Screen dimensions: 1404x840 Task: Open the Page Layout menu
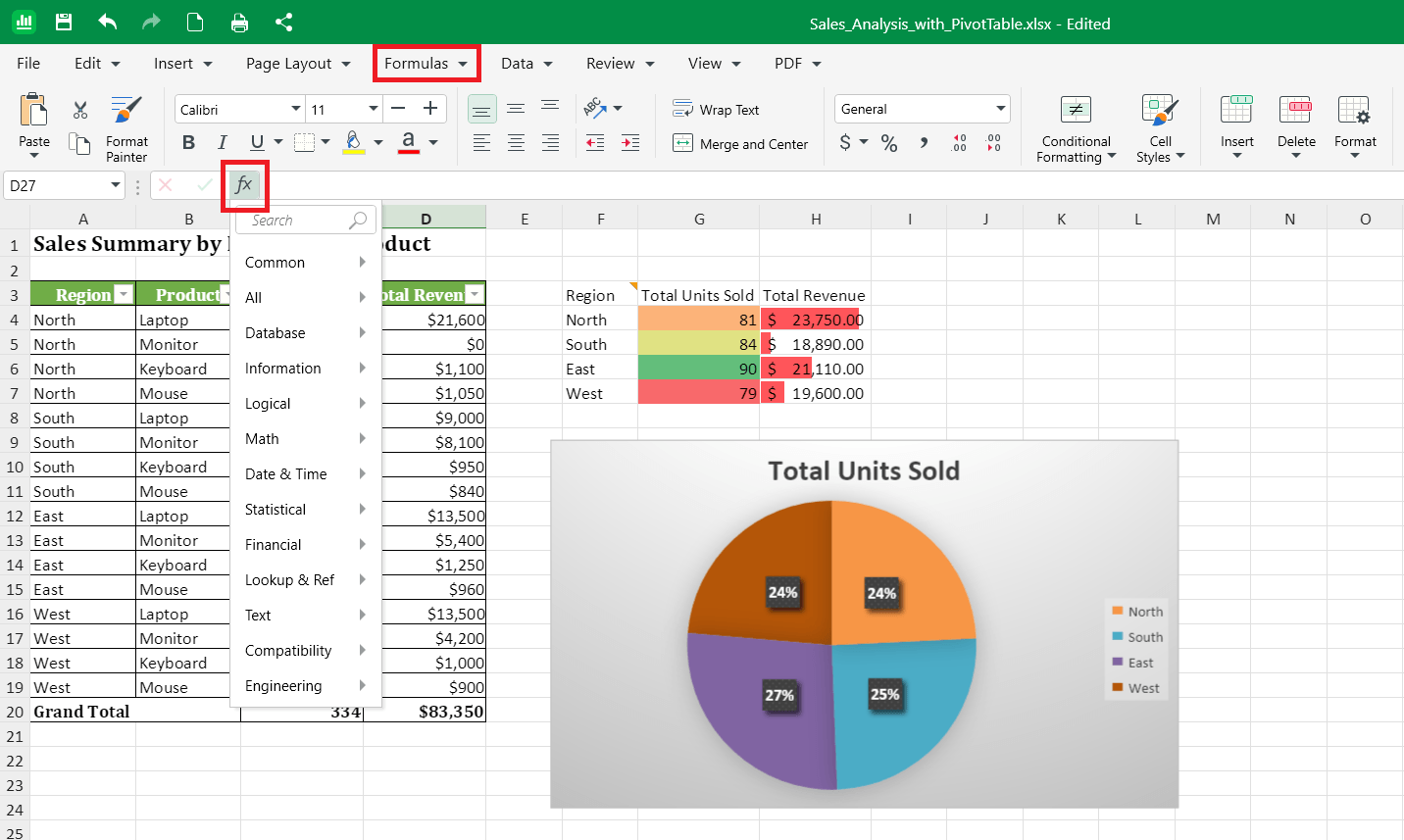[x=298, y=63]
